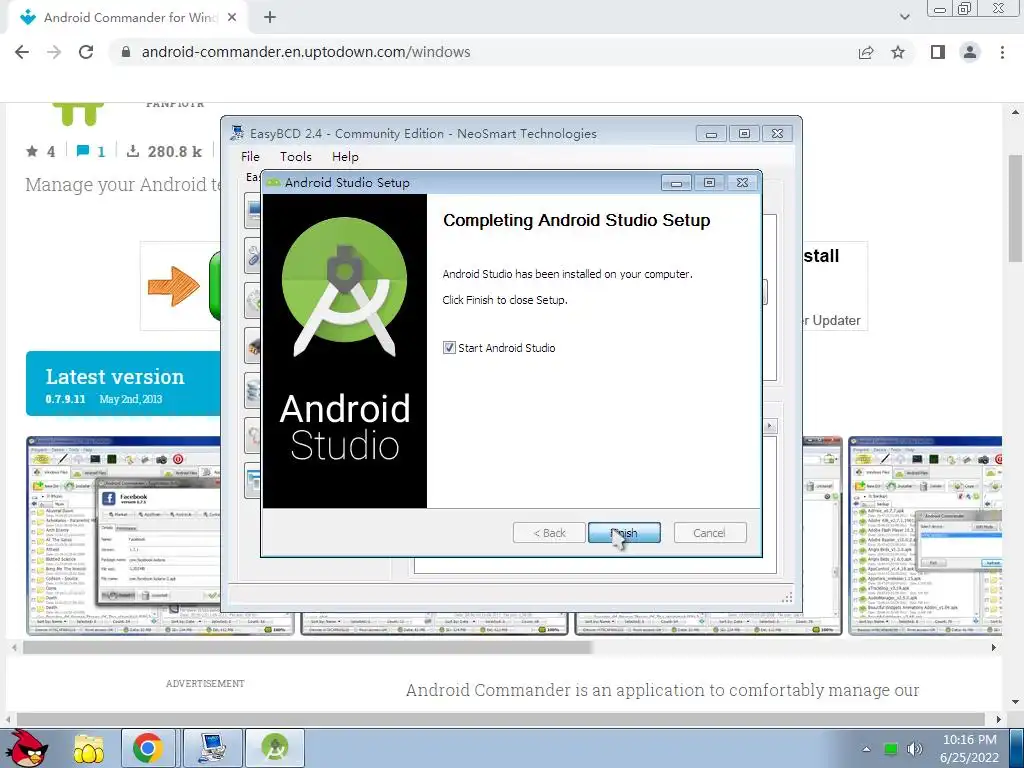Go forward in browser history
This screenshot has height=768, width=1024.
pyautogui.click(x=54, y=52)
